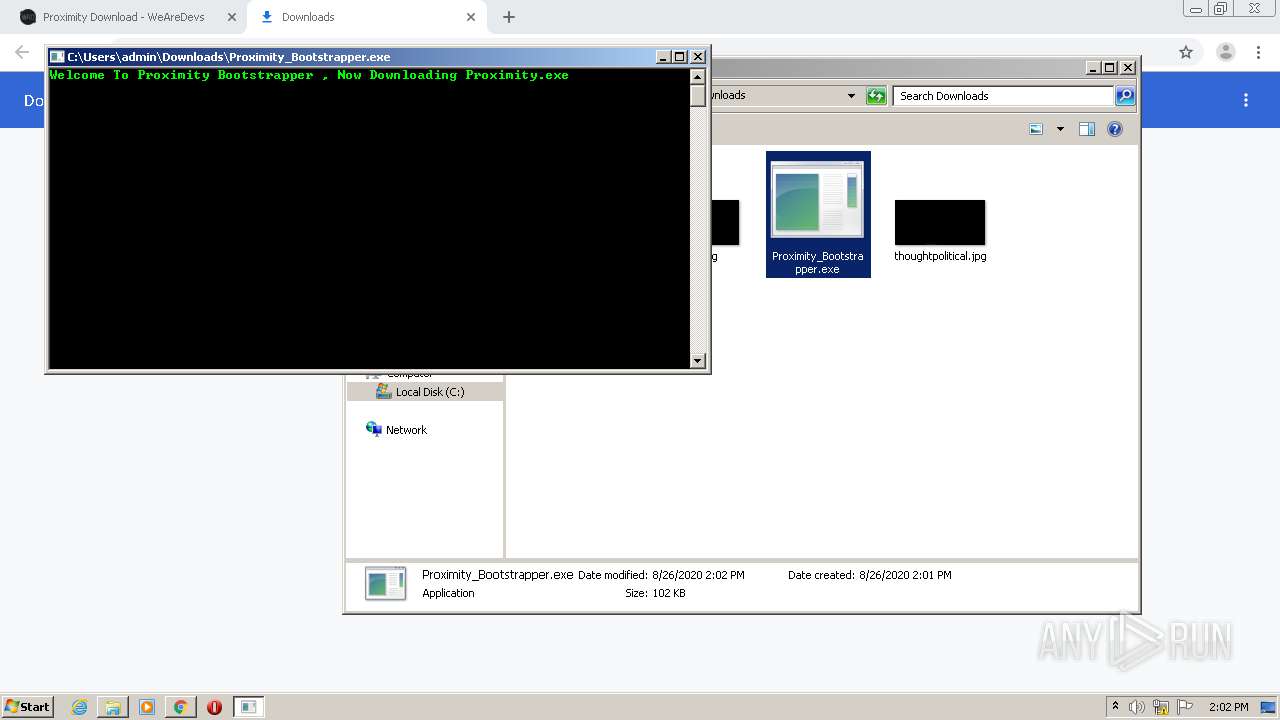Expand the Explorer address bar dropdown
Viewport: 1280px width, 720px height.
pos(851,96)
